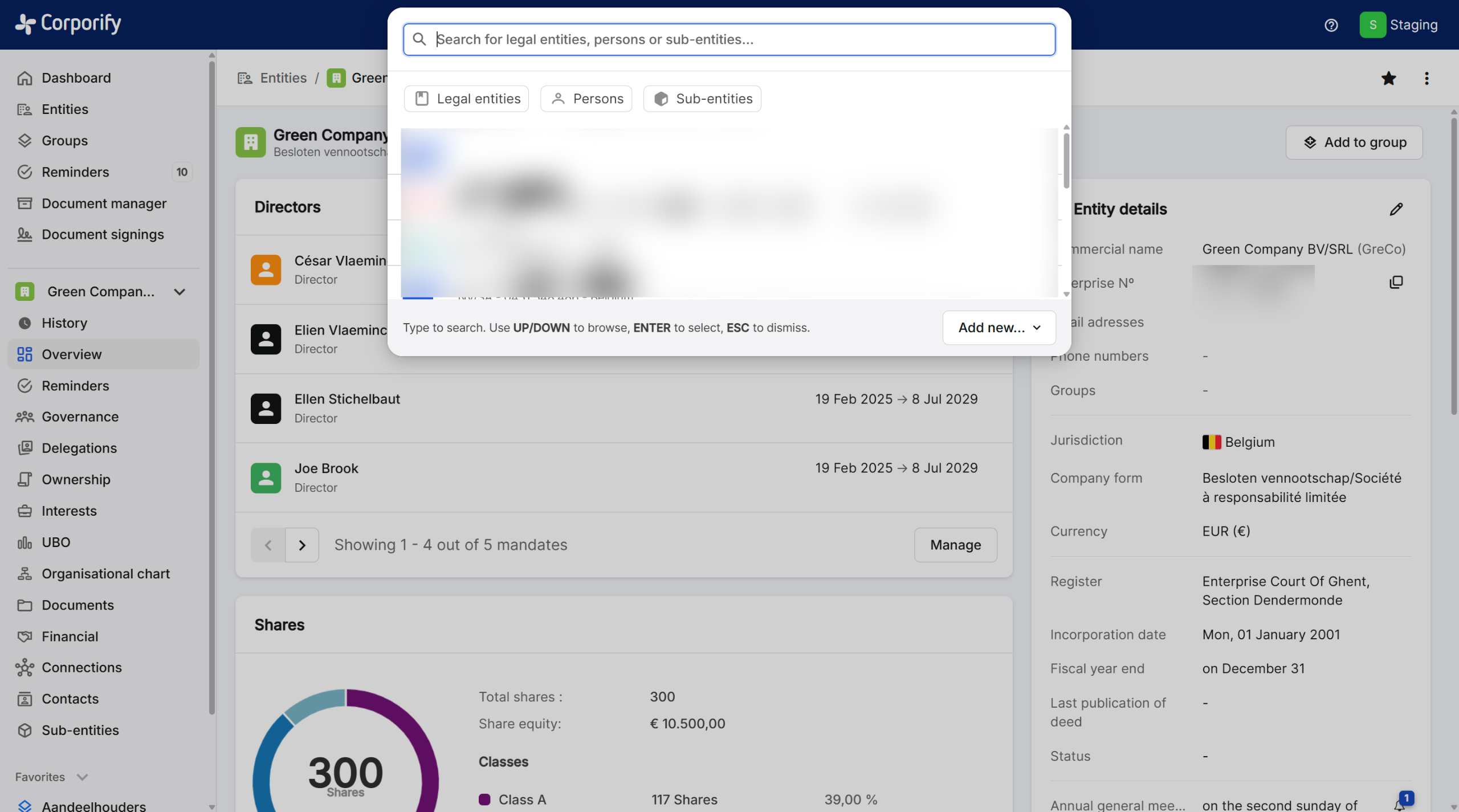Click the favorite star icon
Screen dimensions: 1459x812
[x=1388, y=78]
